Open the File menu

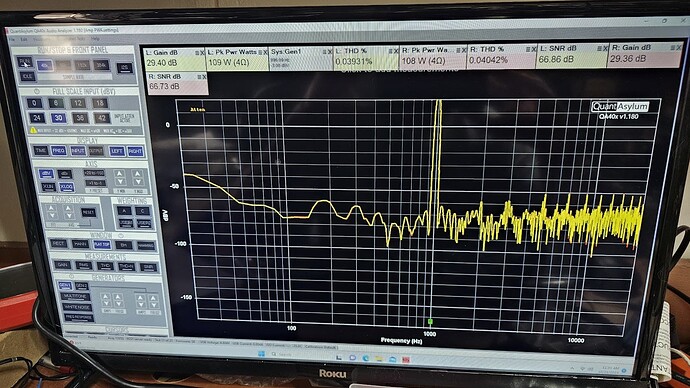point(12,39)
